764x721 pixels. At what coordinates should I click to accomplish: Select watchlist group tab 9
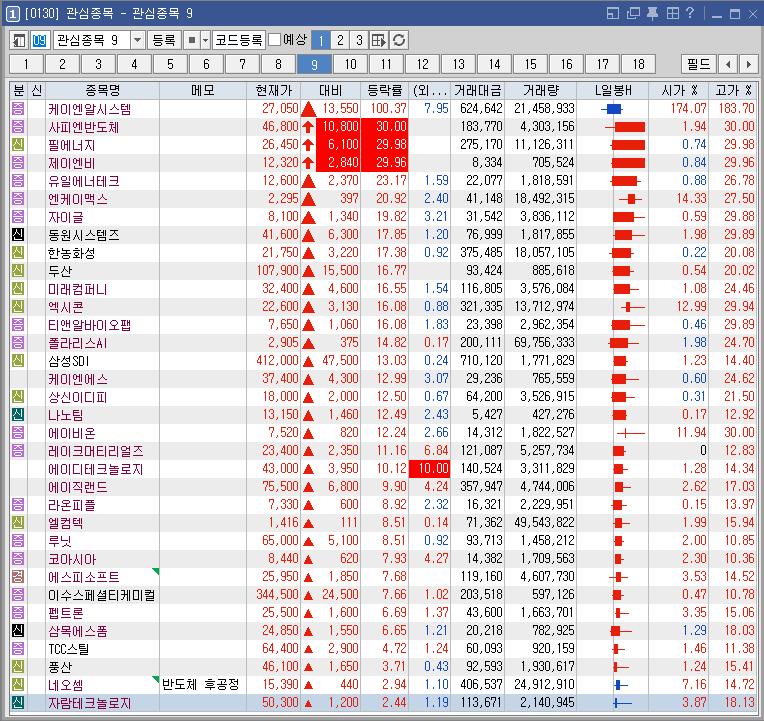(314, 64)
